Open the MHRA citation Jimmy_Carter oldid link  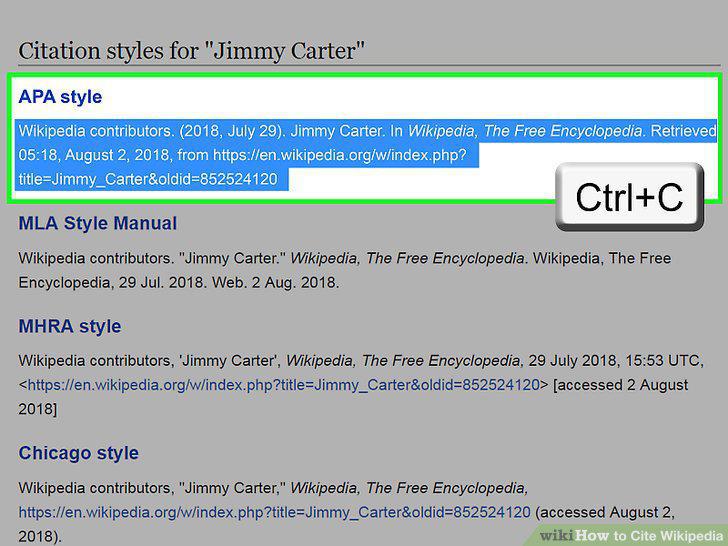click(283, 385)
